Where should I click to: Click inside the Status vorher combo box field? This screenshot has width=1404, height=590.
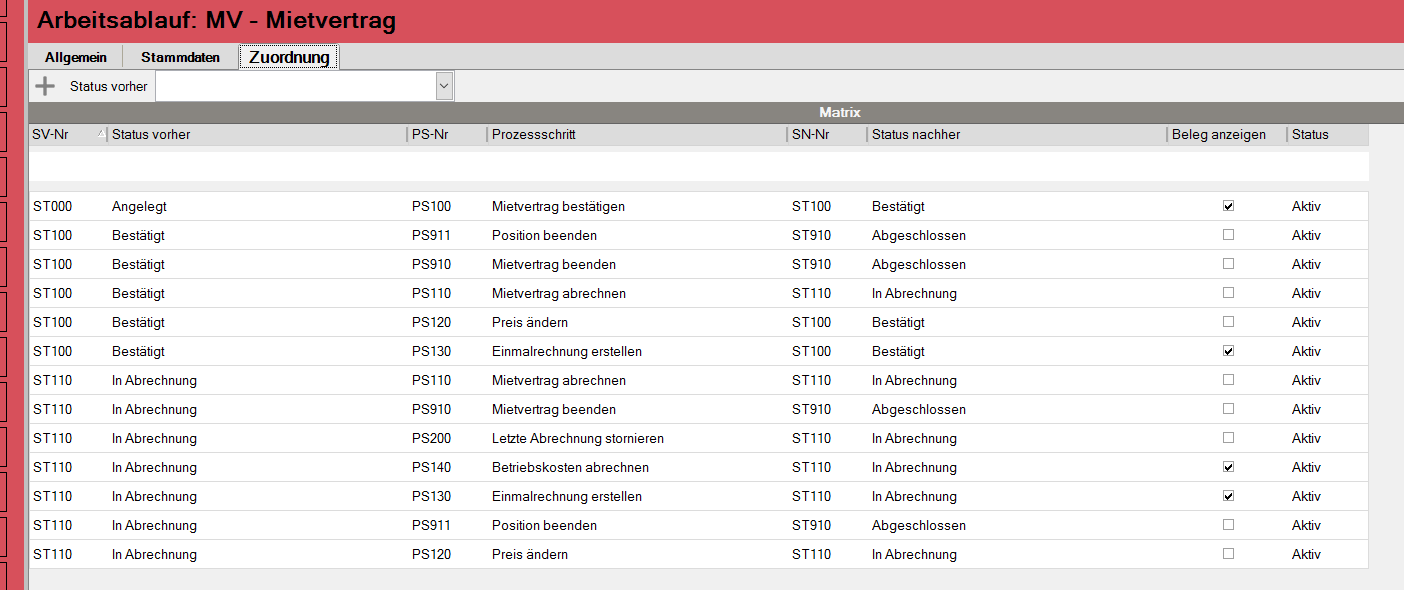coord(295,86)
